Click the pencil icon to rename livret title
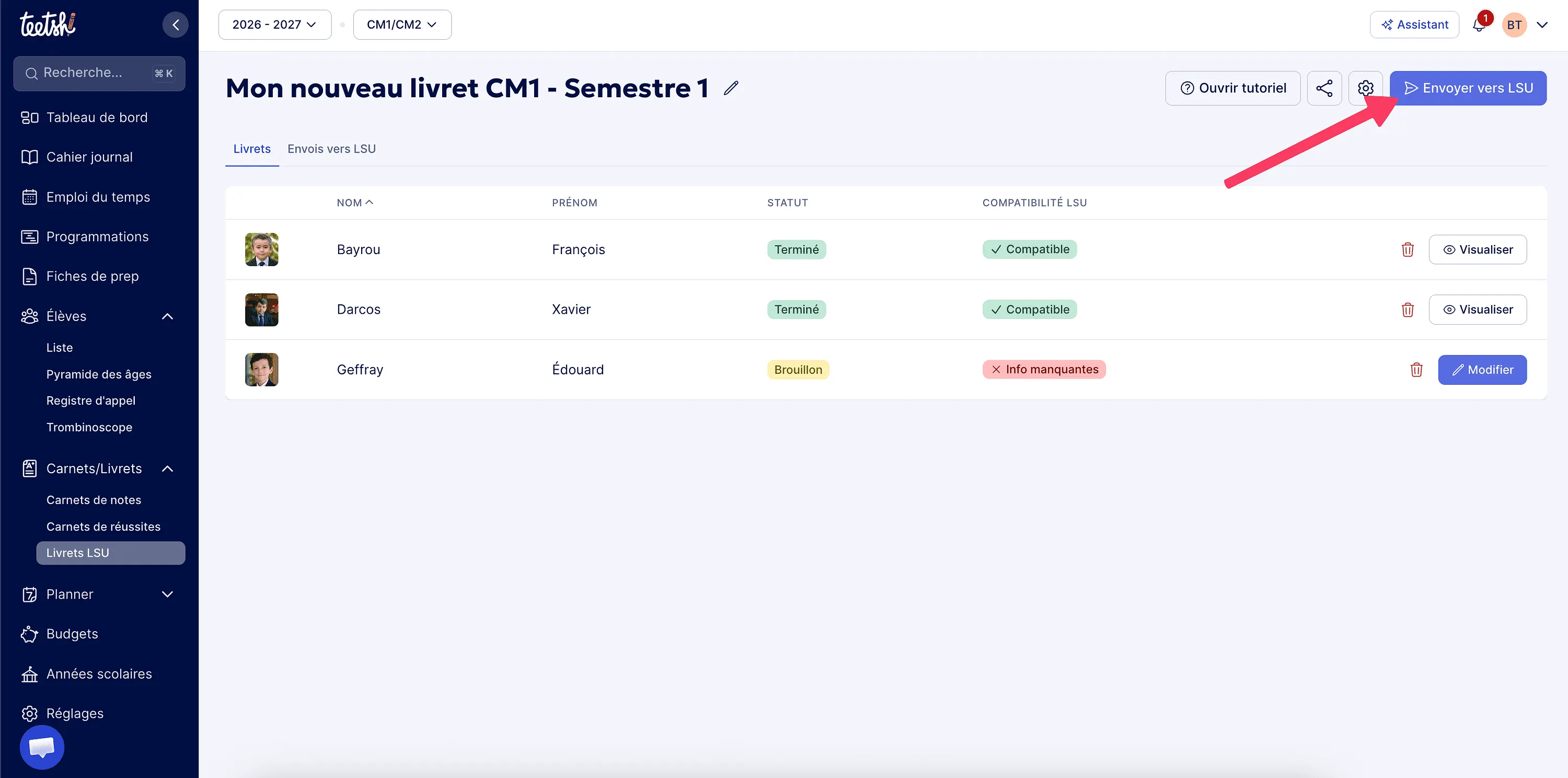 [731, 88]
